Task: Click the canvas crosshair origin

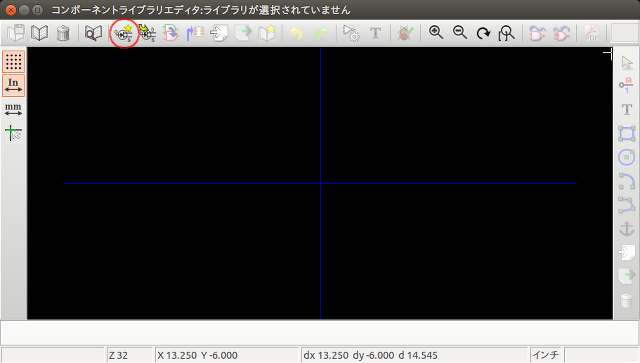Action: pyautogui.click(x=320, y=183)
